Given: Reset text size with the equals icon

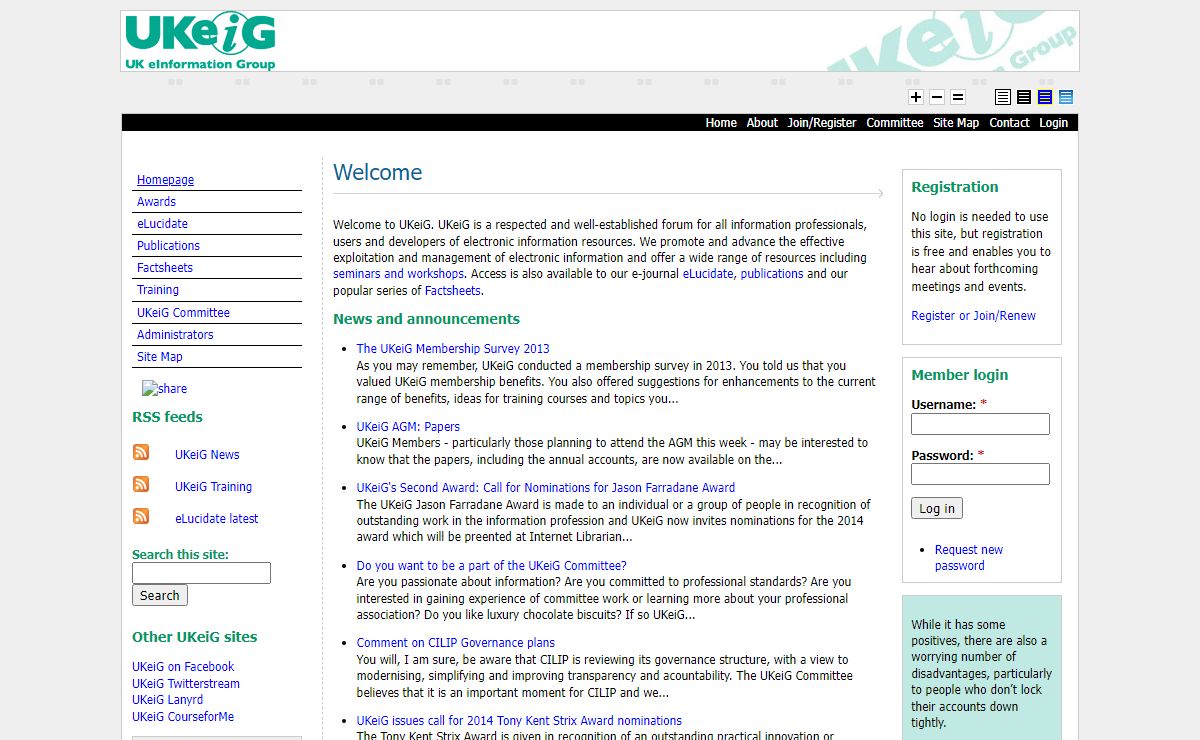Looking at the screenshot, I should [958, 97].
